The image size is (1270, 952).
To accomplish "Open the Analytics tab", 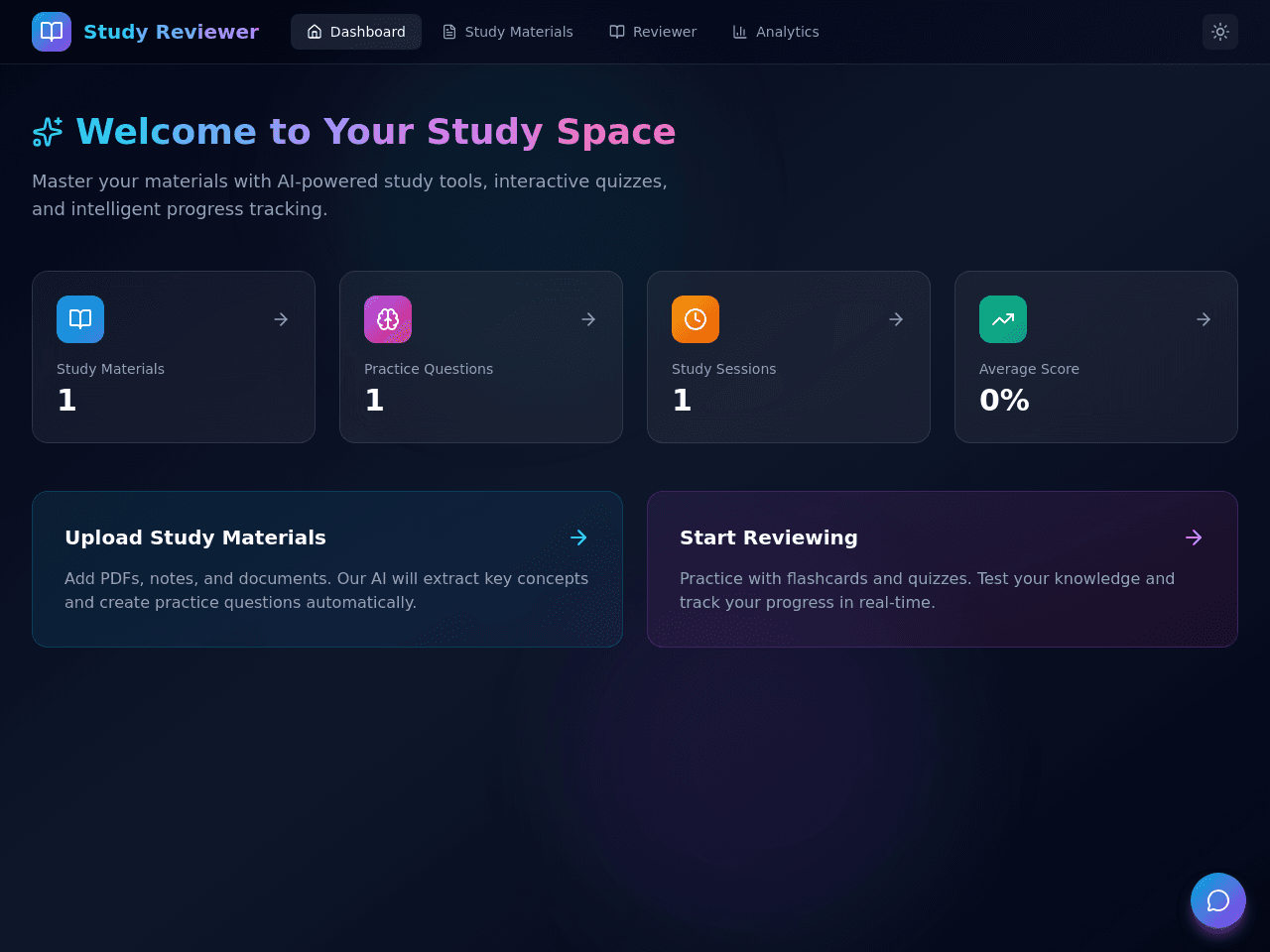I will point(776,32).
